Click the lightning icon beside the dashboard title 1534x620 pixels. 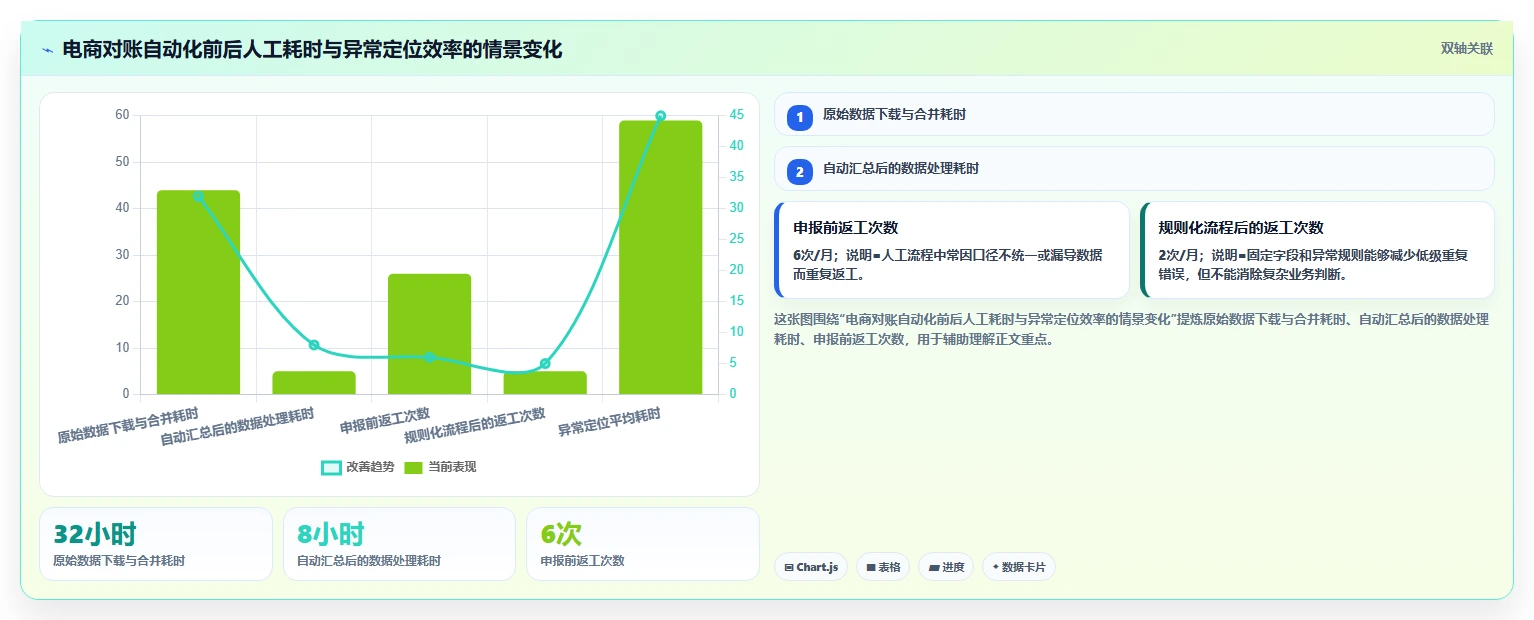(x=48, y=50)
